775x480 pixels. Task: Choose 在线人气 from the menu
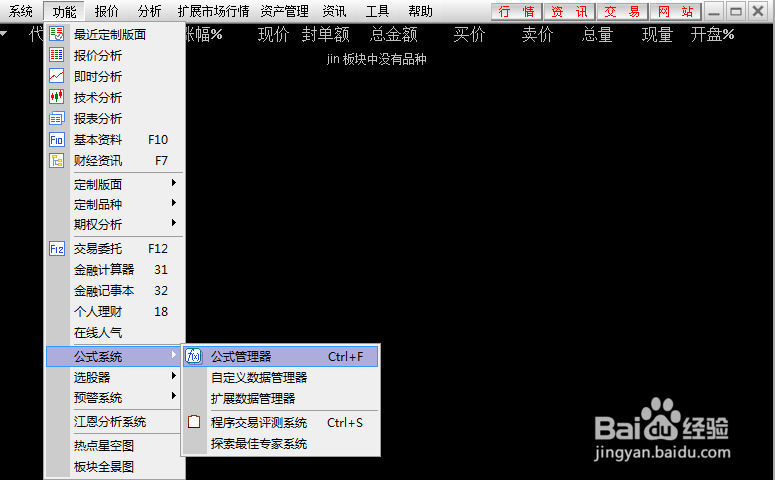coord(115,333)
